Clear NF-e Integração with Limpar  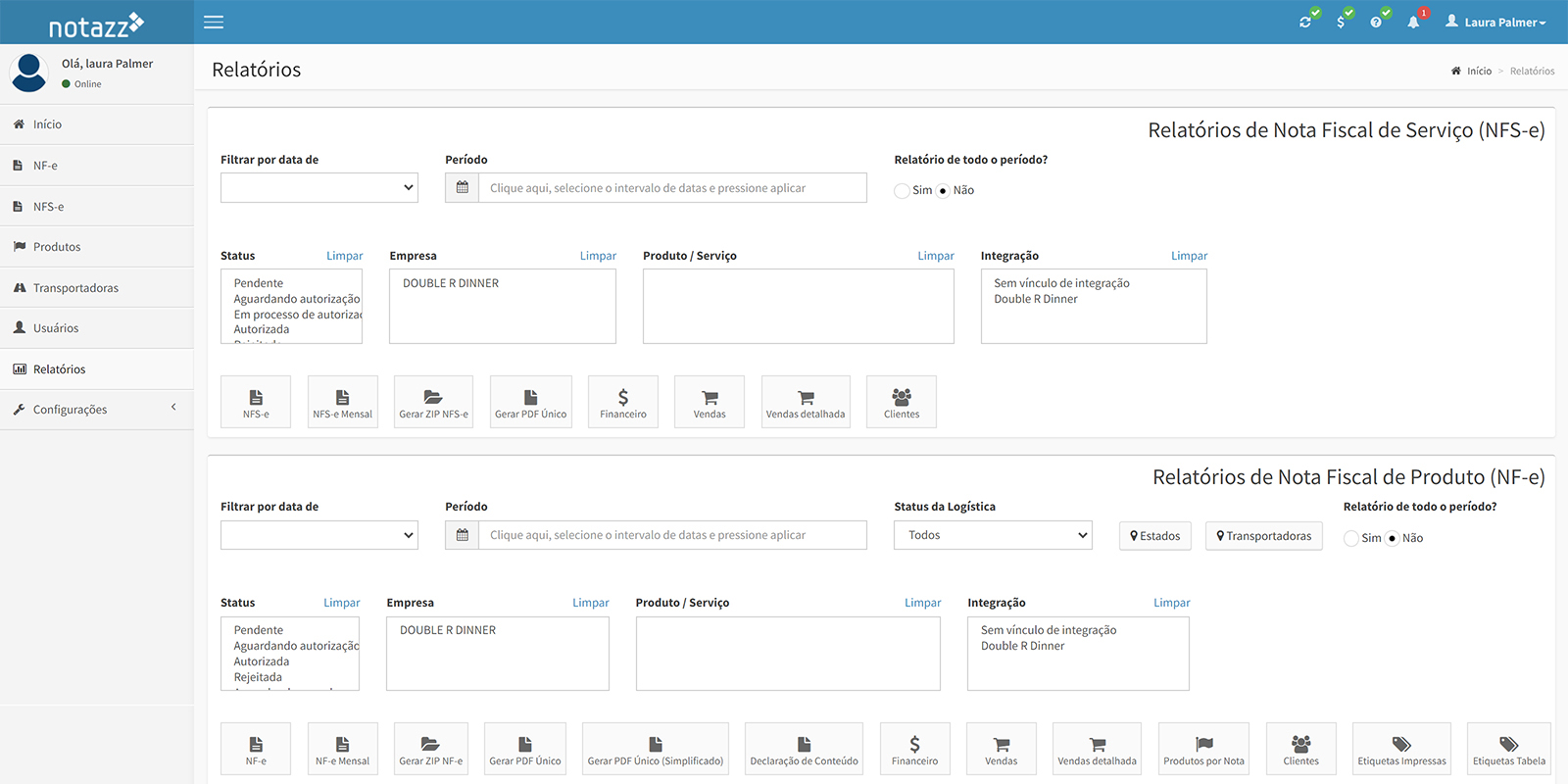[1171, 603]
